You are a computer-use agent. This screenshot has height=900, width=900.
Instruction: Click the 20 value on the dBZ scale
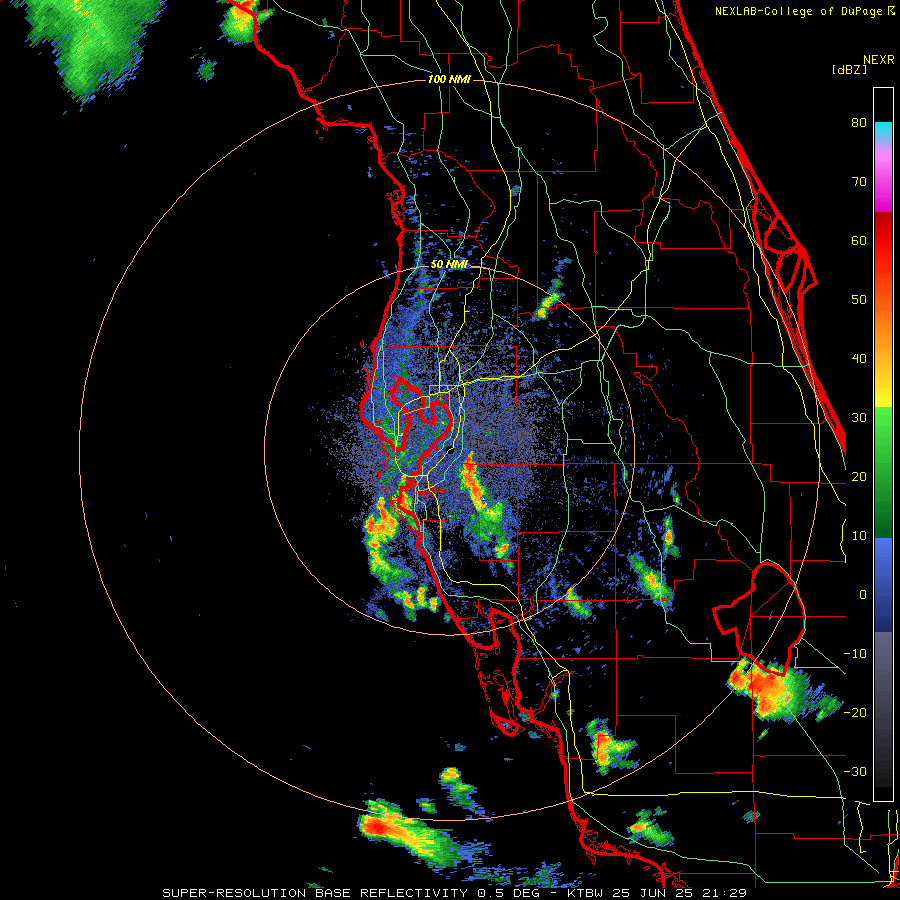coord(859,476)
